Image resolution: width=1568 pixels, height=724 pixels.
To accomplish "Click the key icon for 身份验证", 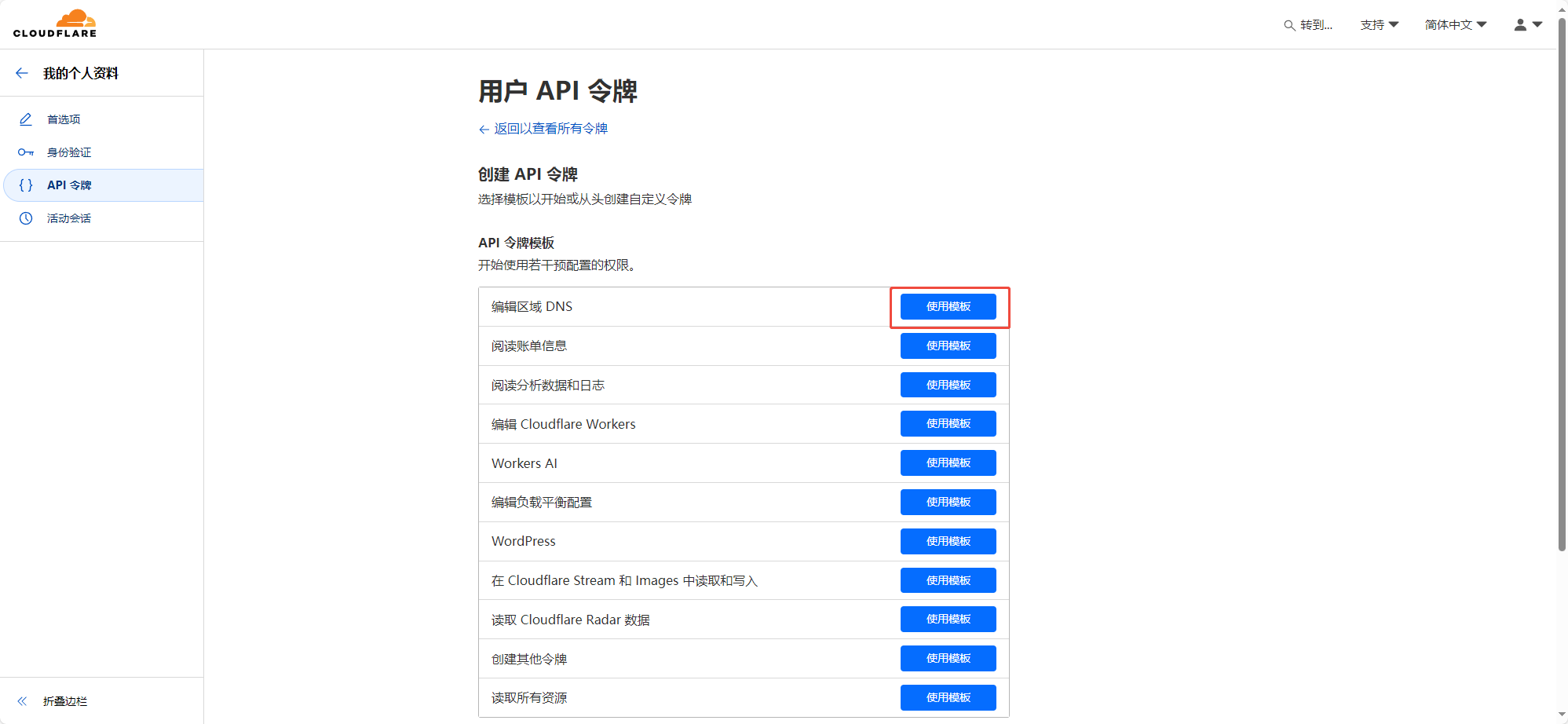I will [26, 152].
